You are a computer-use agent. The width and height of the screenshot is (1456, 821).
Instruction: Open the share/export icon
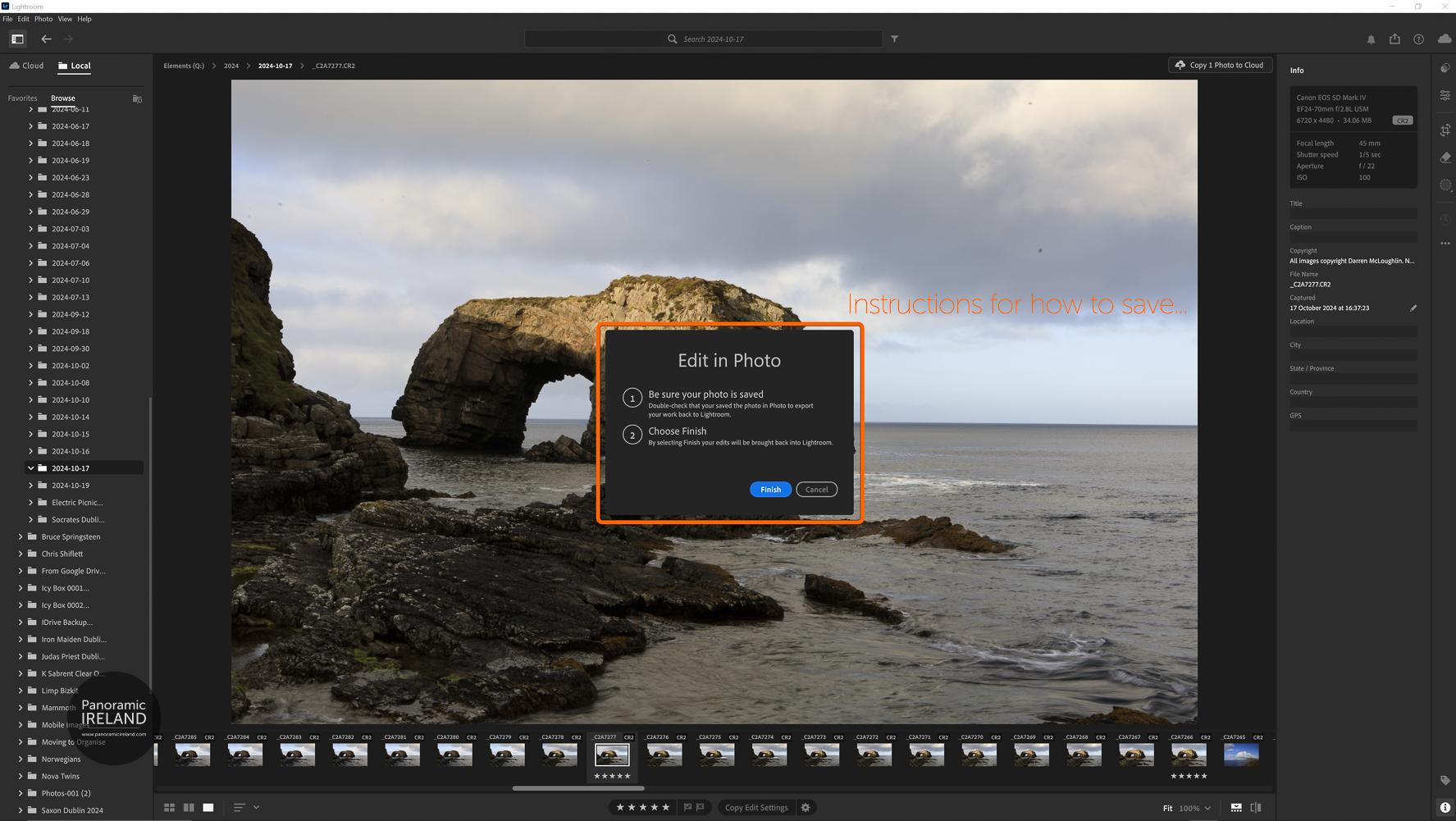1394,39
